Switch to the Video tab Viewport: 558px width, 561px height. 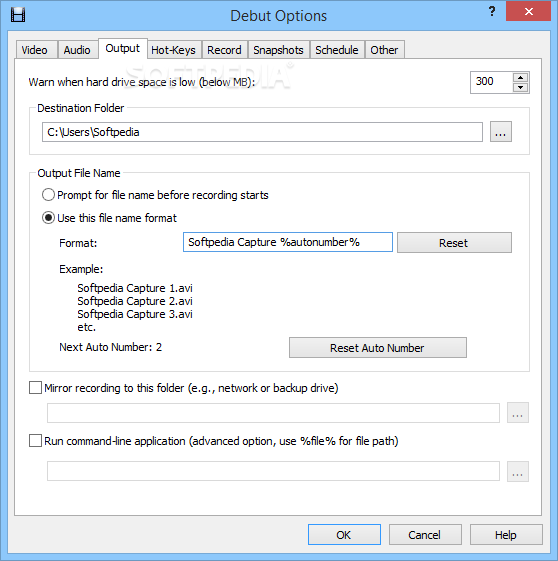click(37, 50)
